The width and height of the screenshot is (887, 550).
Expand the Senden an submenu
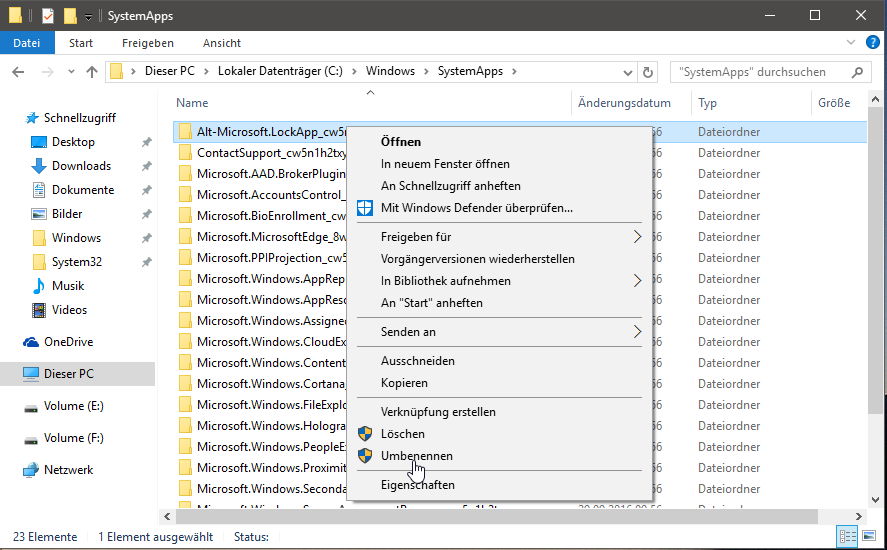(x=637, y=332)
